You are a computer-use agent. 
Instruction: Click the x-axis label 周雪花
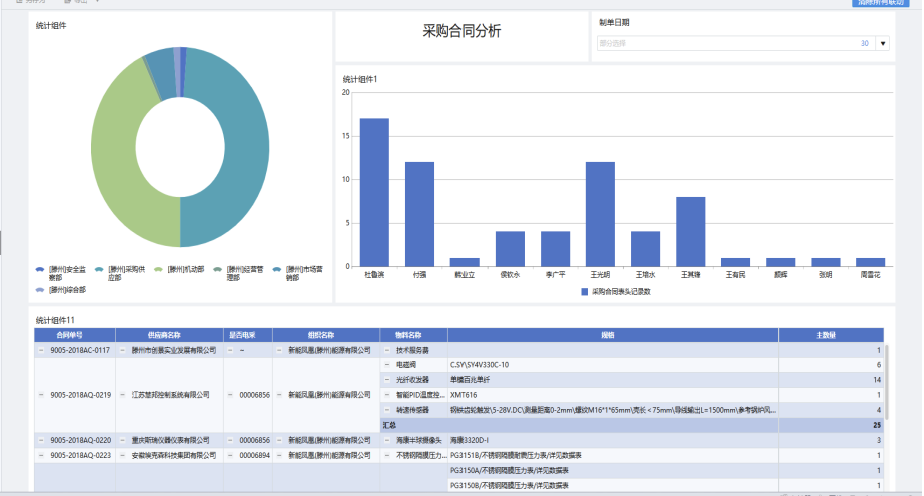[x=870, y=275]
